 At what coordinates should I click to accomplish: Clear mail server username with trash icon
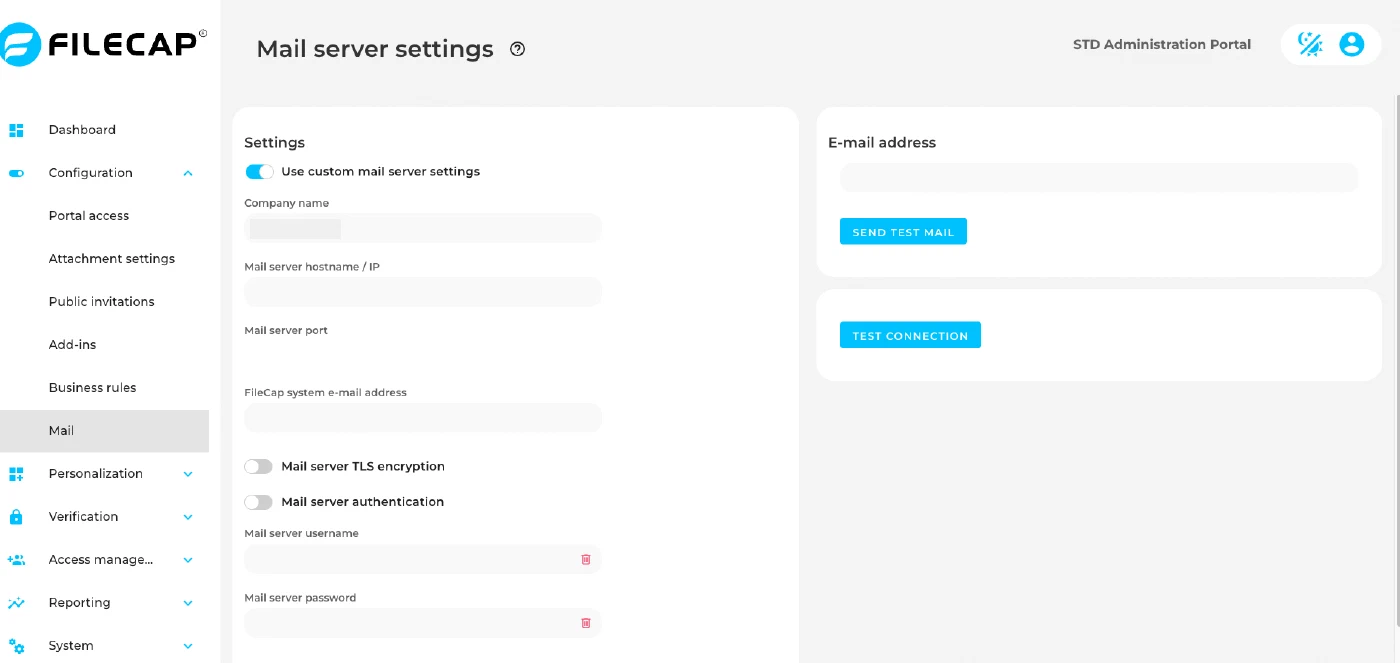[586, 559]
